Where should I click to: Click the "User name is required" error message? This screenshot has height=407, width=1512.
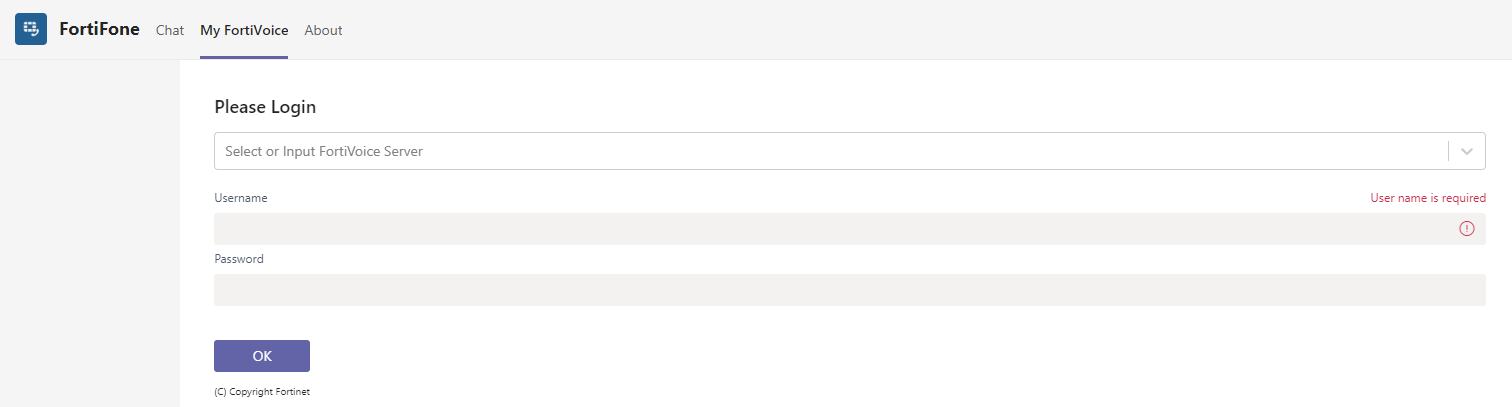1427,198
